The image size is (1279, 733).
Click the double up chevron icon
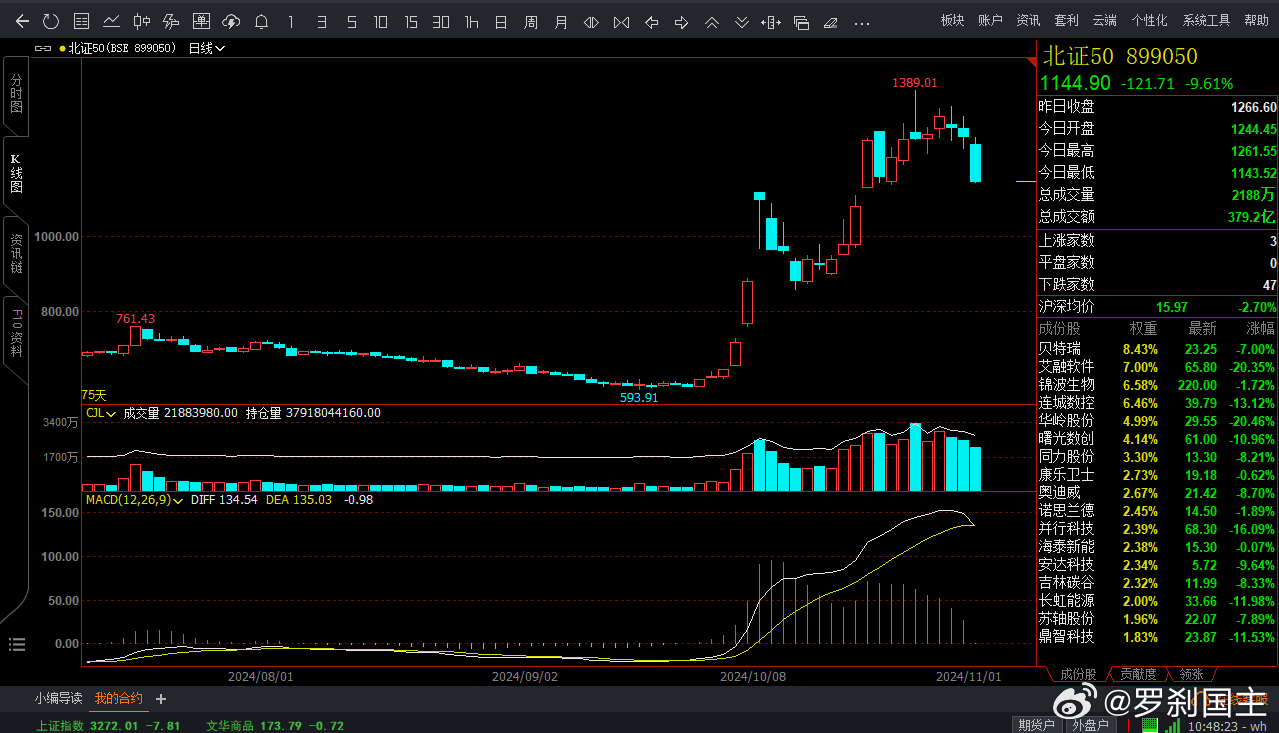coord(712,21)
